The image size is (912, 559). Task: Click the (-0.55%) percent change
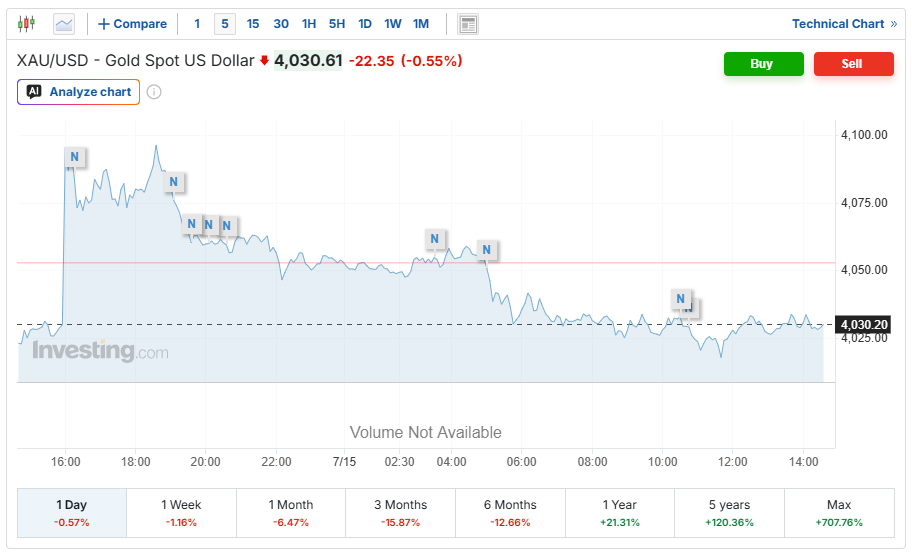click(x=432, y=61)
